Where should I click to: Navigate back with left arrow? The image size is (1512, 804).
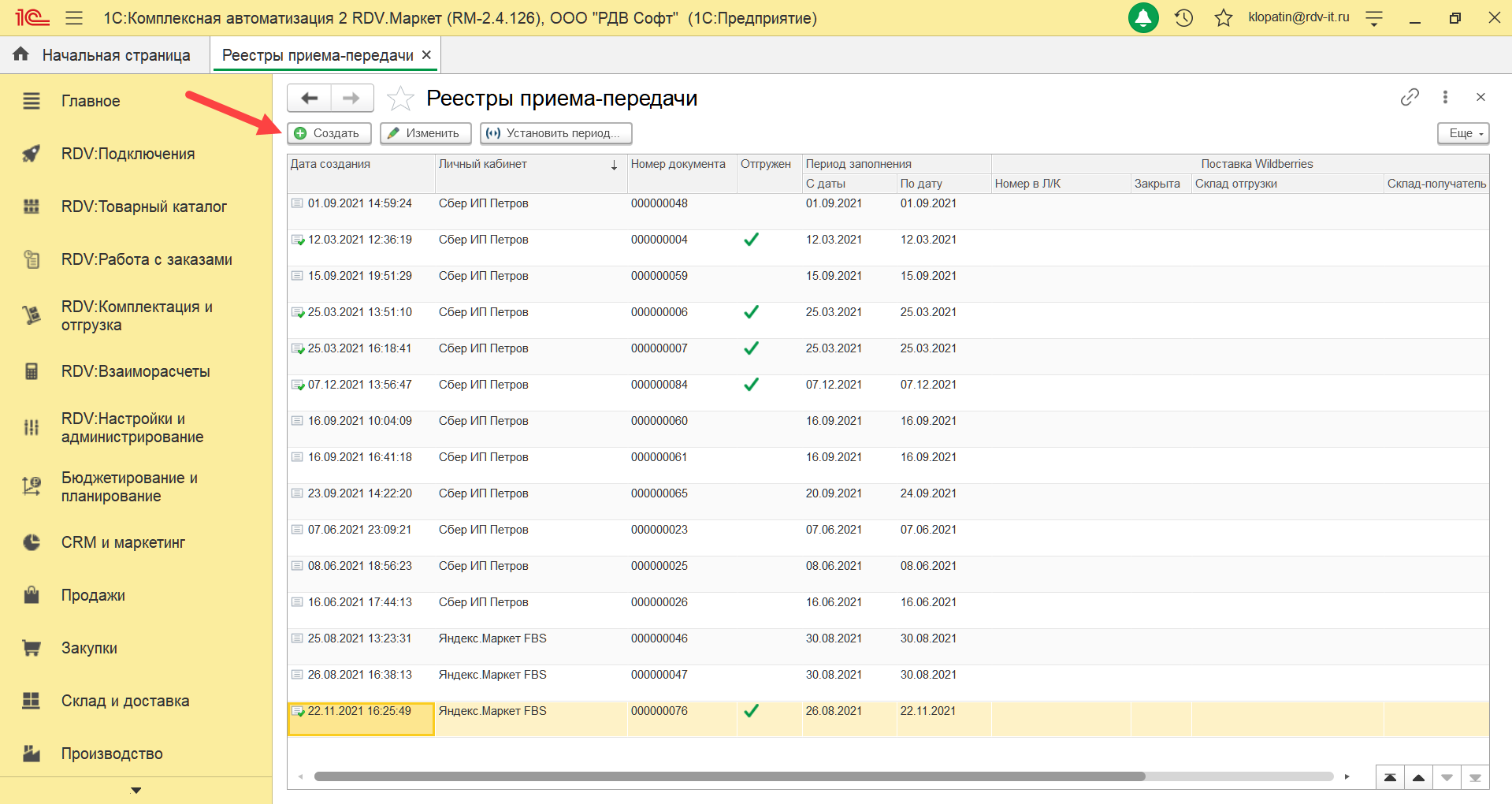point(310,99)
